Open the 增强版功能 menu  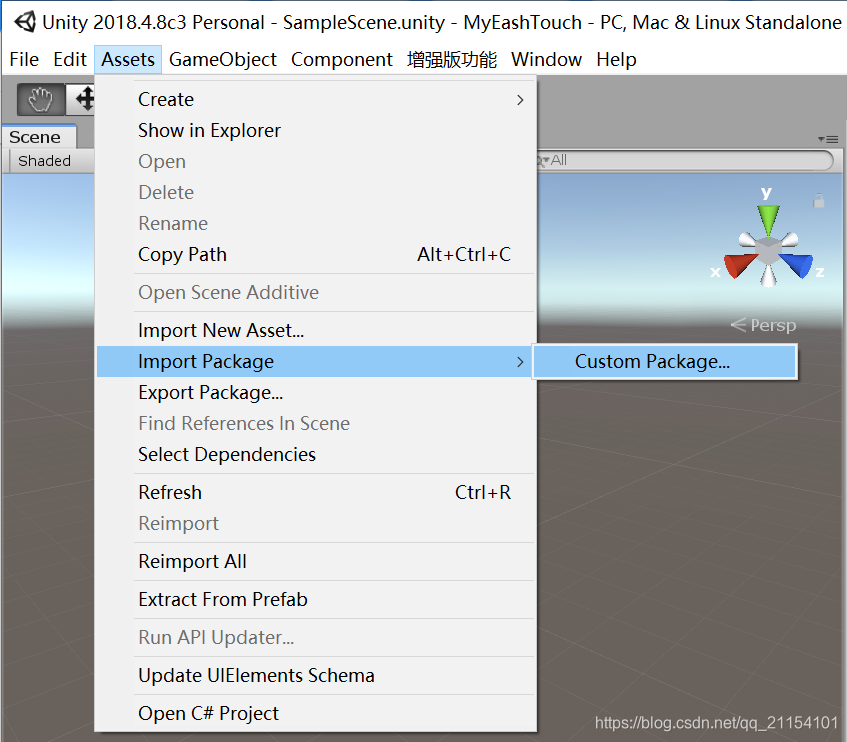click(453, 60)
